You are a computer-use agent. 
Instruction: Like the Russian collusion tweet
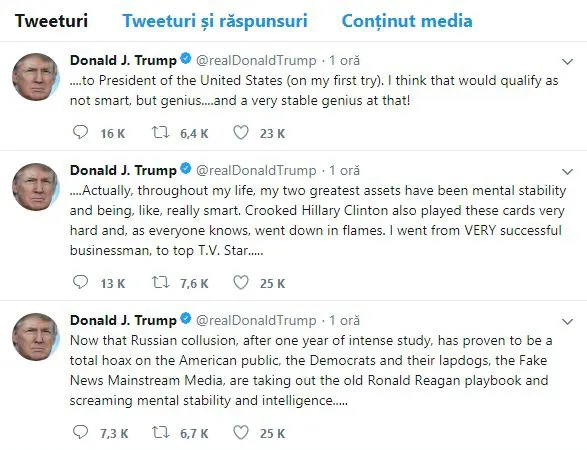click(241, 432)
